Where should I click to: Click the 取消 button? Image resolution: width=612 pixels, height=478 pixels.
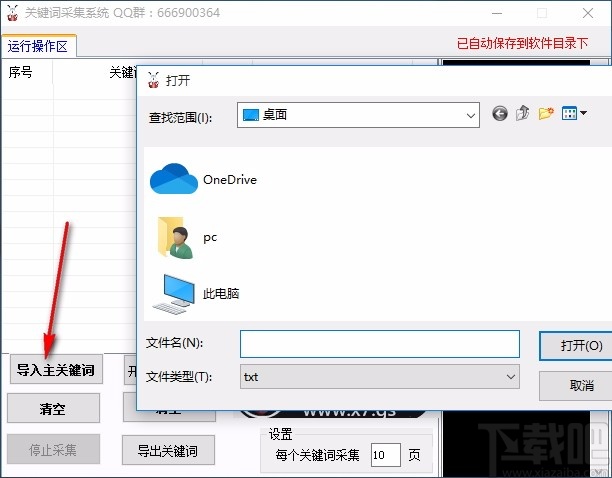point(577,386)
